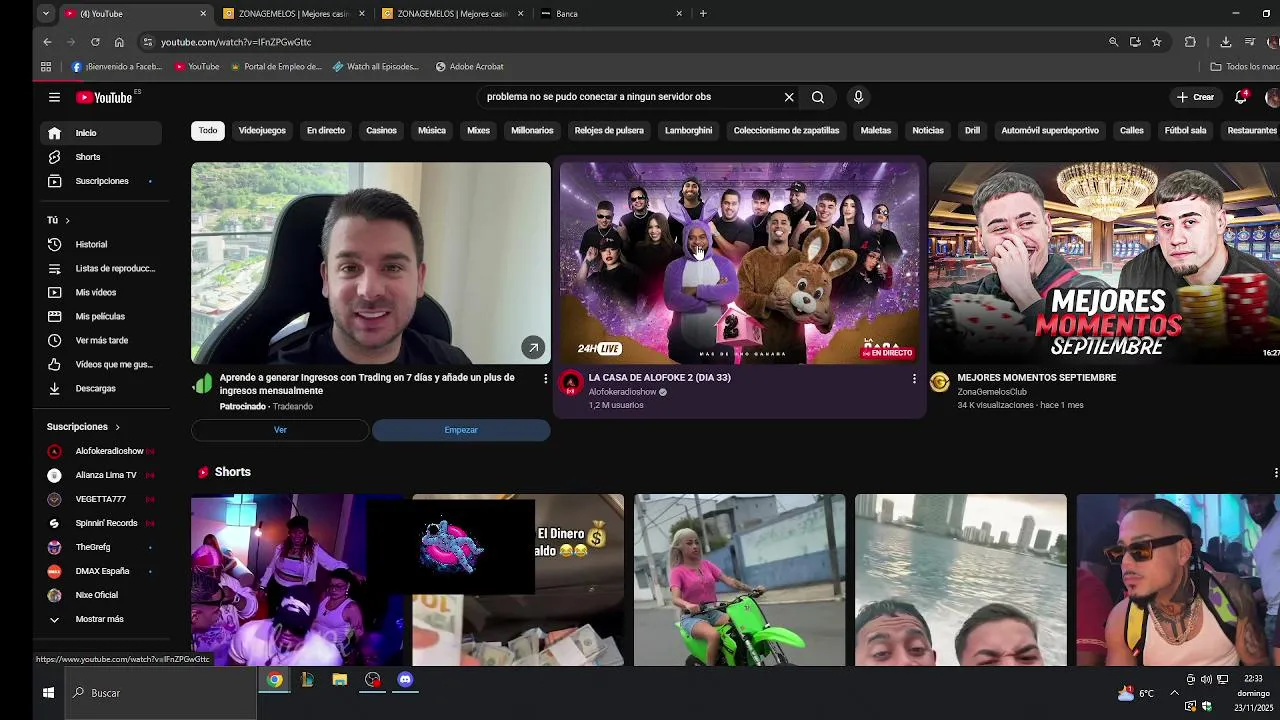The image size is (1280, 720).
Task: Open the Alofokeradioshow subscription channel
Action: [x=101, y=451]
